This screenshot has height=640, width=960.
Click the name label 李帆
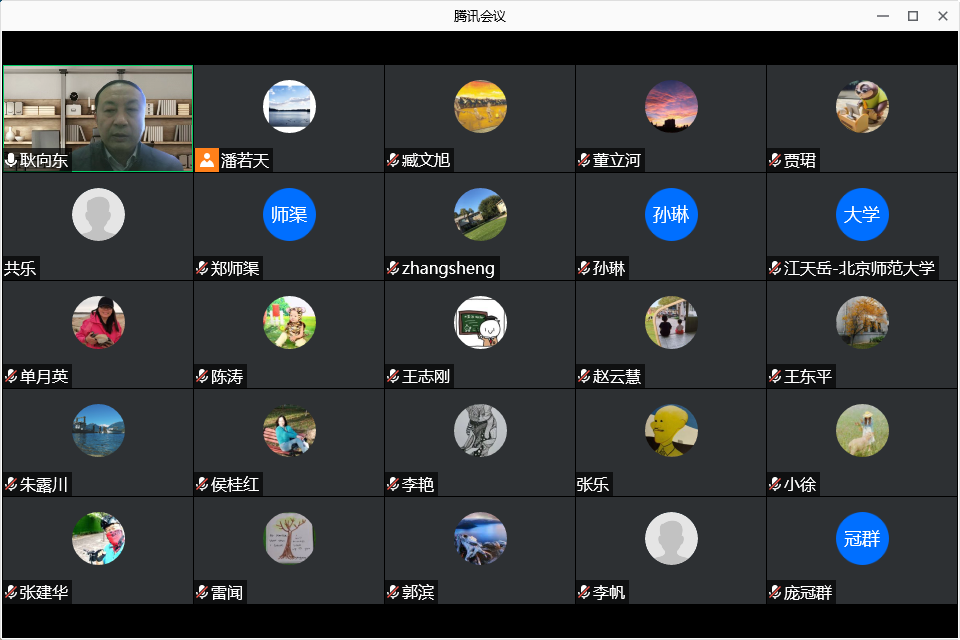coord(609,592)
